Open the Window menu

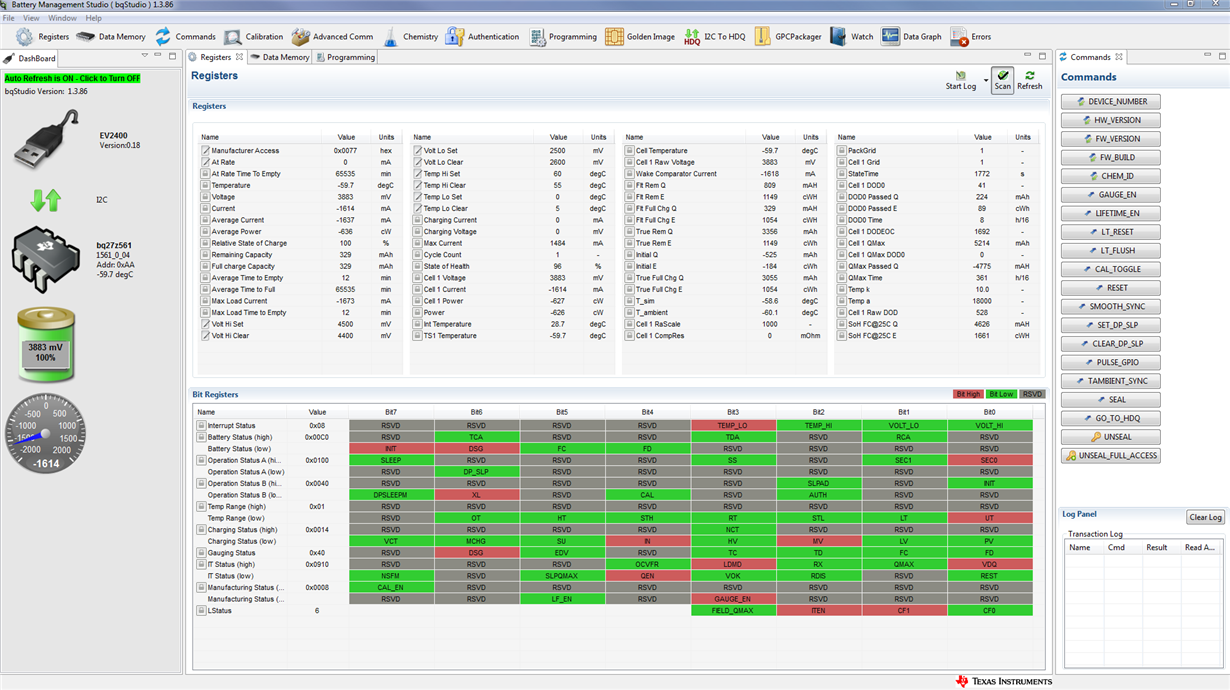tap(62, 18)
